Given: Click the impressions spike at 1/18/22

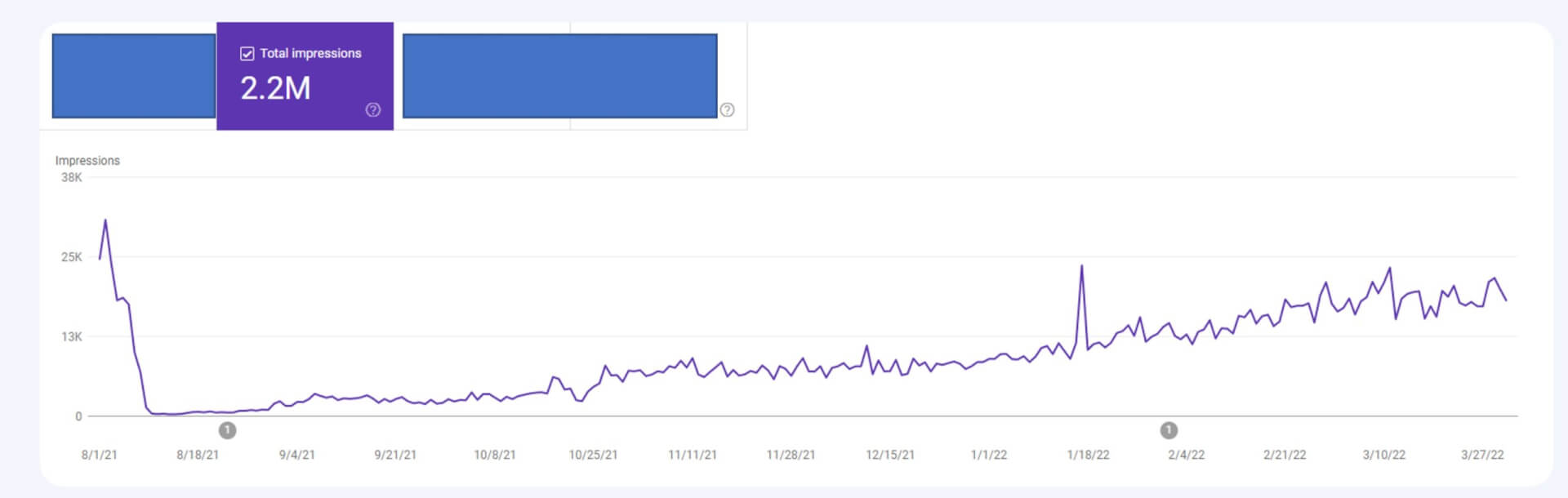Looking at the screenshot, I should (1082, 265).
